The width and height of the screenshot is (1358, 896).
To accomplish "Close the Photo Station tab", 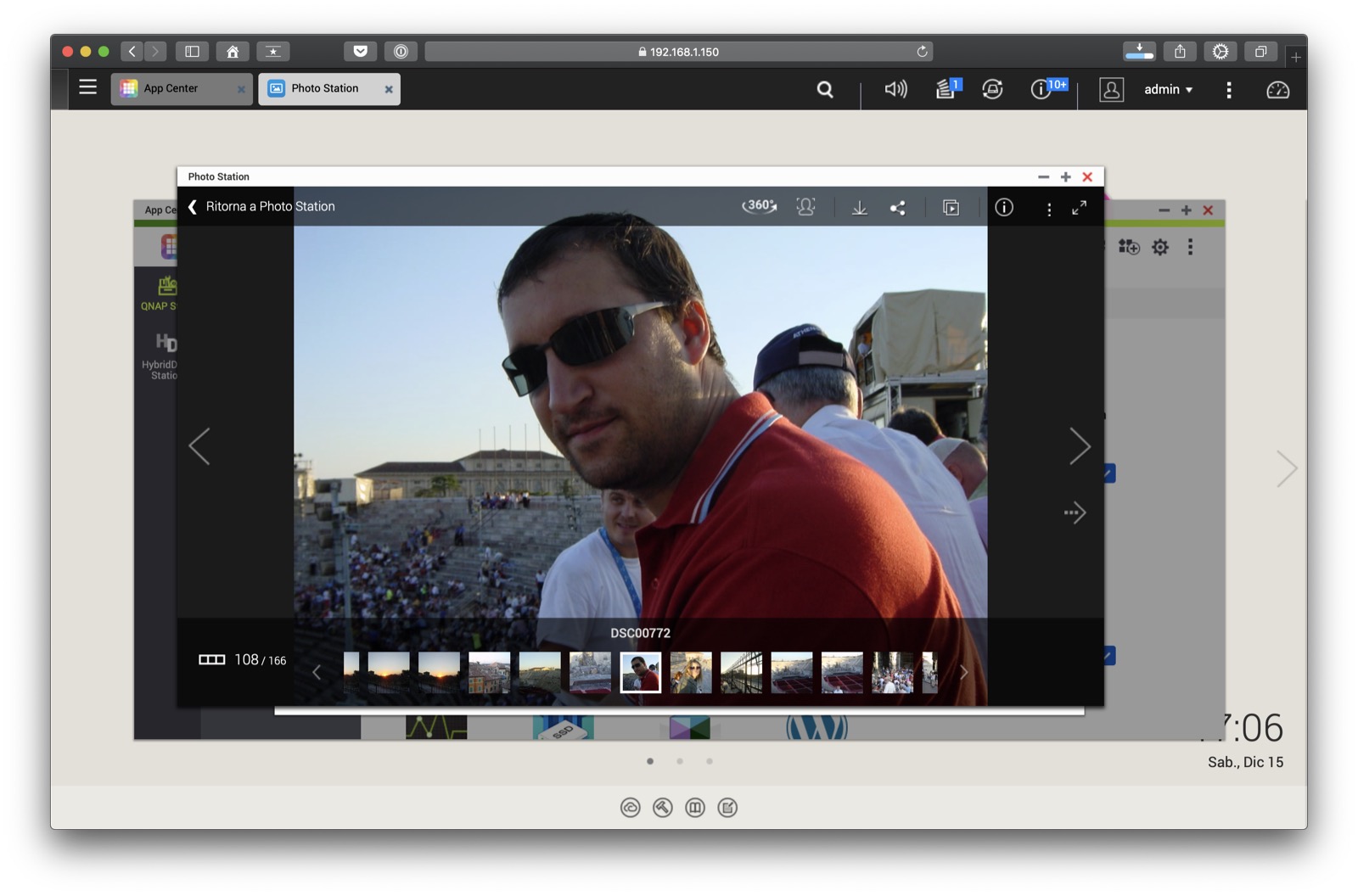I will [389, 89].
